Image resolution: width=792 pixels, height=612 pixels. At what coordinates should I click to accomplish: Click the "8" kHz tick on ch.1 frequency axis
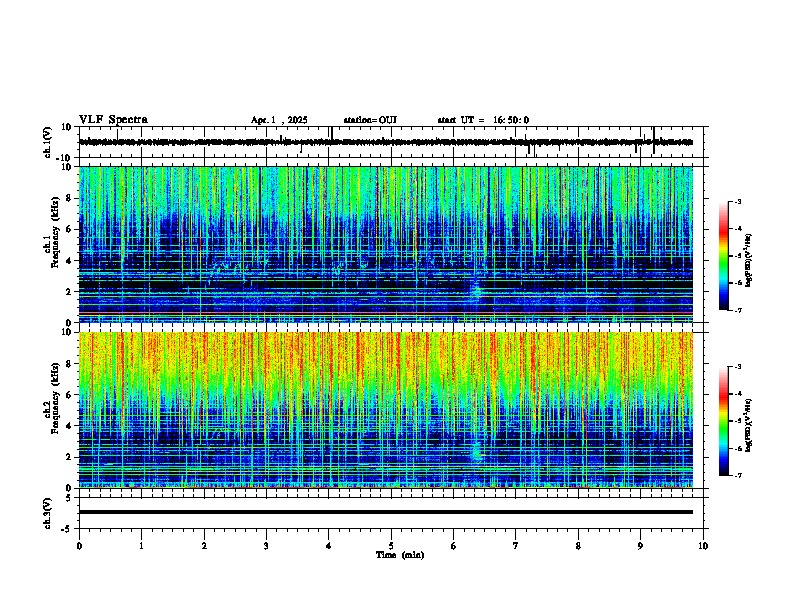point(70,198)
